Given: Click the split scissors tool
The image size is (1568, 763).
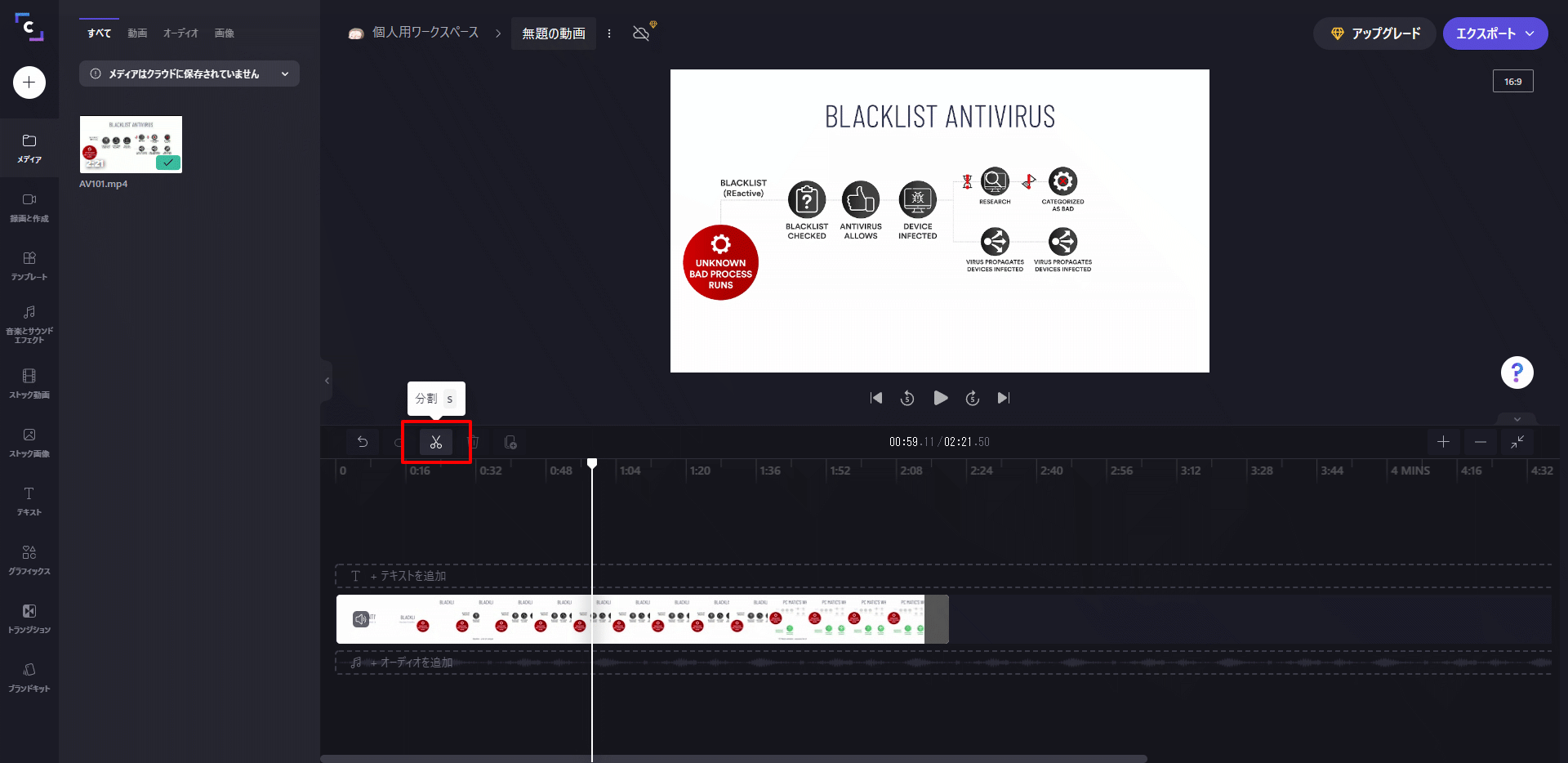Looking at the screenshot, I should pyautogui.click(x=436, y=442).
